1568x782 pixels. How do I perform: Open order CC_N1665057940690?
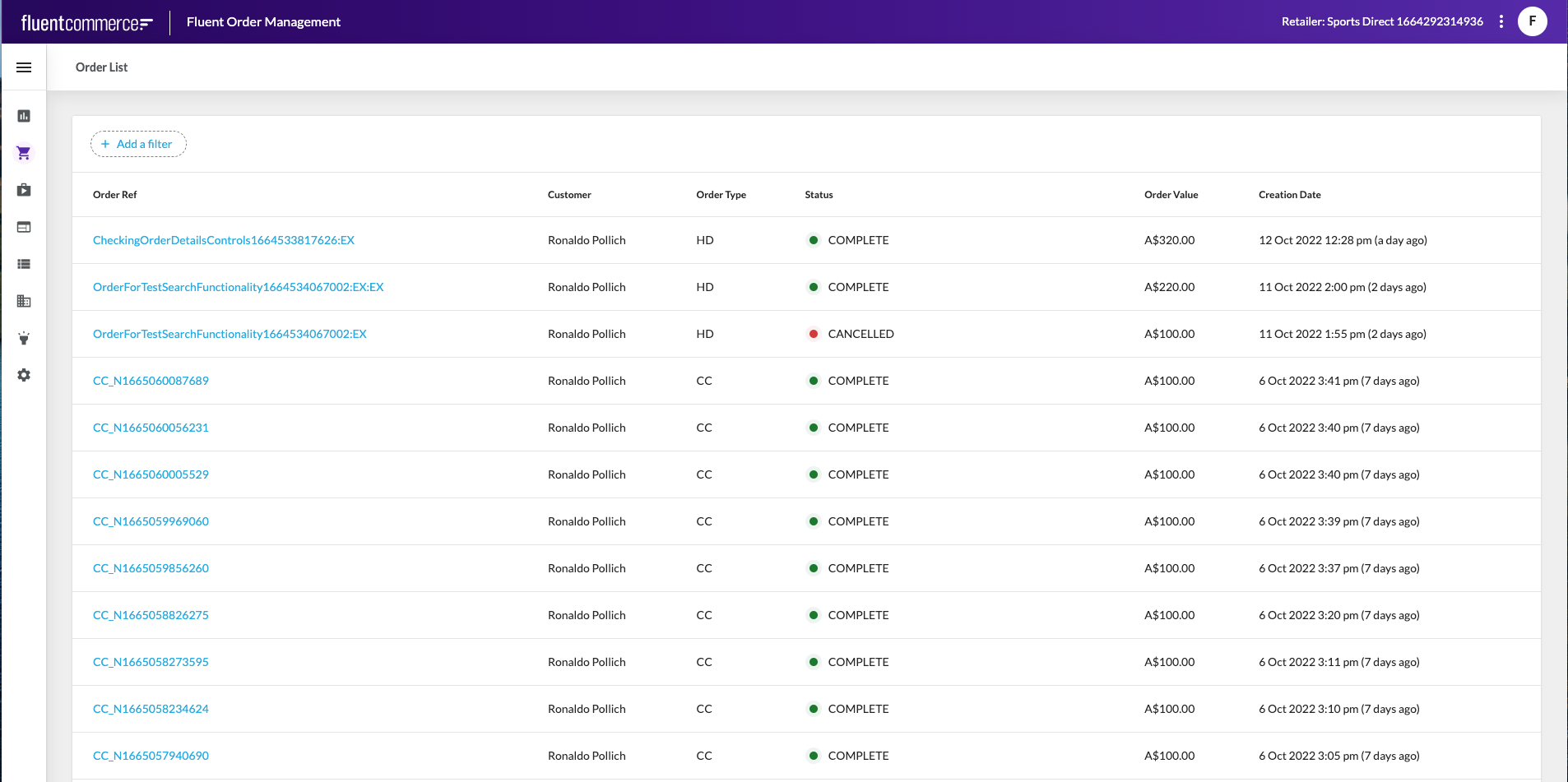[151, 755]
